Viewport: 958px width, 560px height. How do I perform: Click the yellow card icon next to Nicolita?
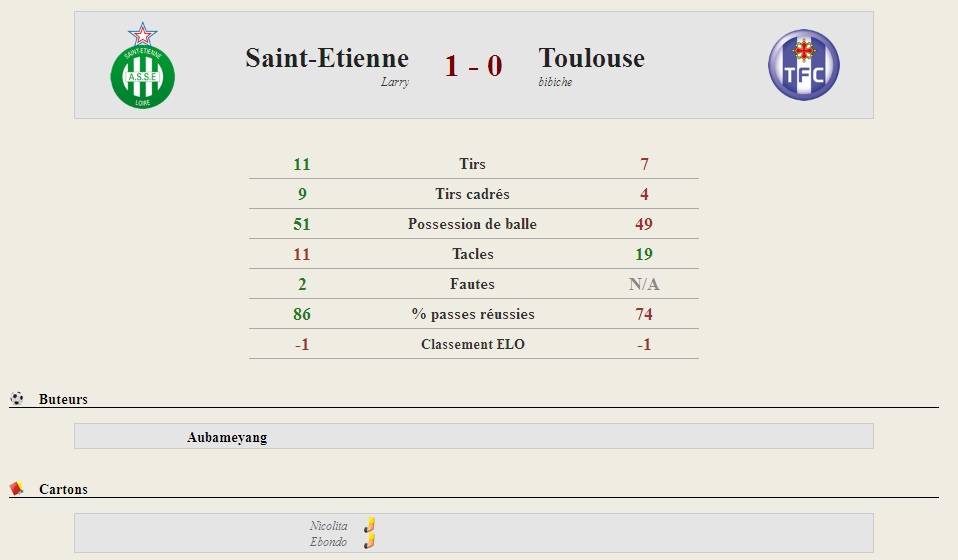[369, 525]
